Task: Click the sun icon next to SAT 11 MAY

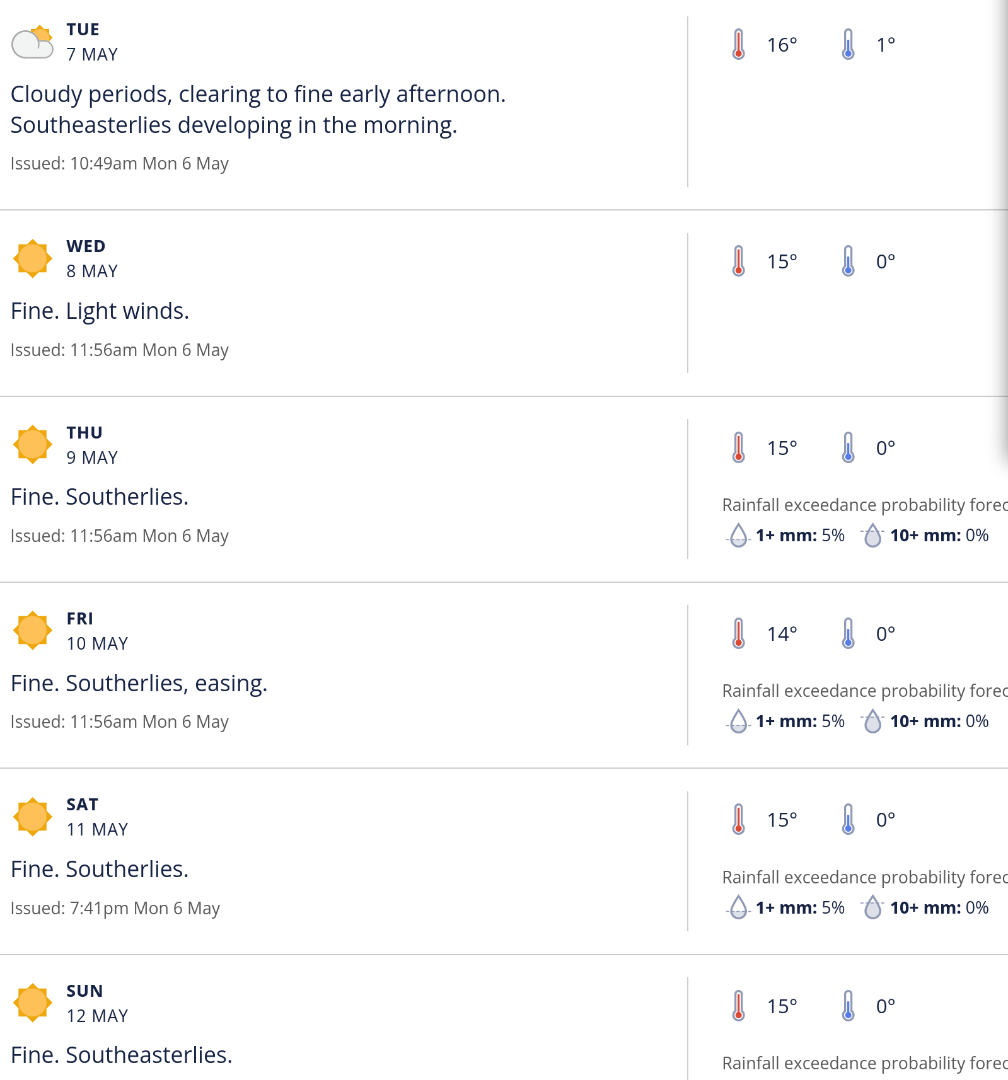Action: [x=32, y=817]
